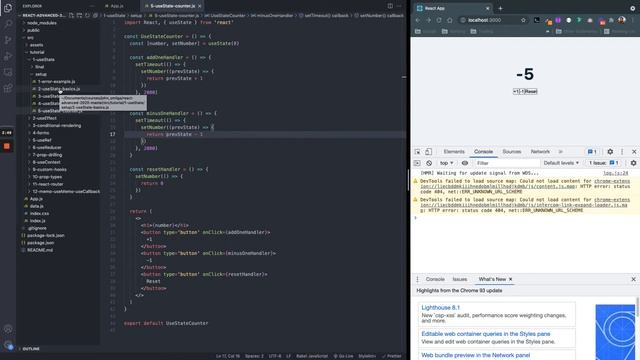Open Run and Debug view
Viewport: 640px width, 360px height.
click(8, 56)
